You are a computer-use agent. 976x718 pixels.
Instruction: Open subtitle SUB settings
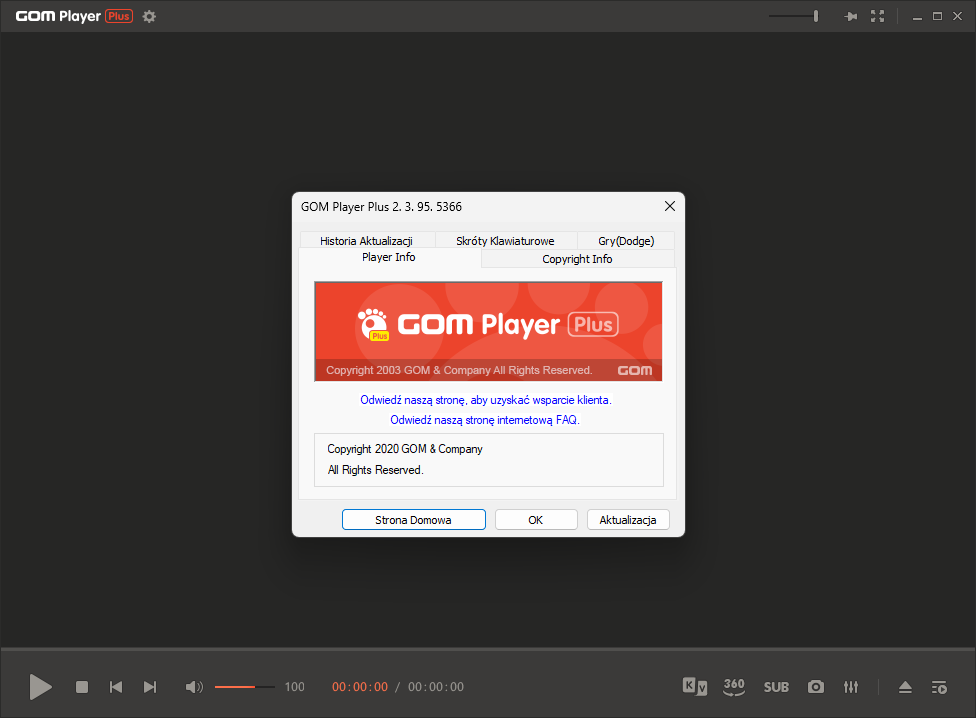point(776,687)
